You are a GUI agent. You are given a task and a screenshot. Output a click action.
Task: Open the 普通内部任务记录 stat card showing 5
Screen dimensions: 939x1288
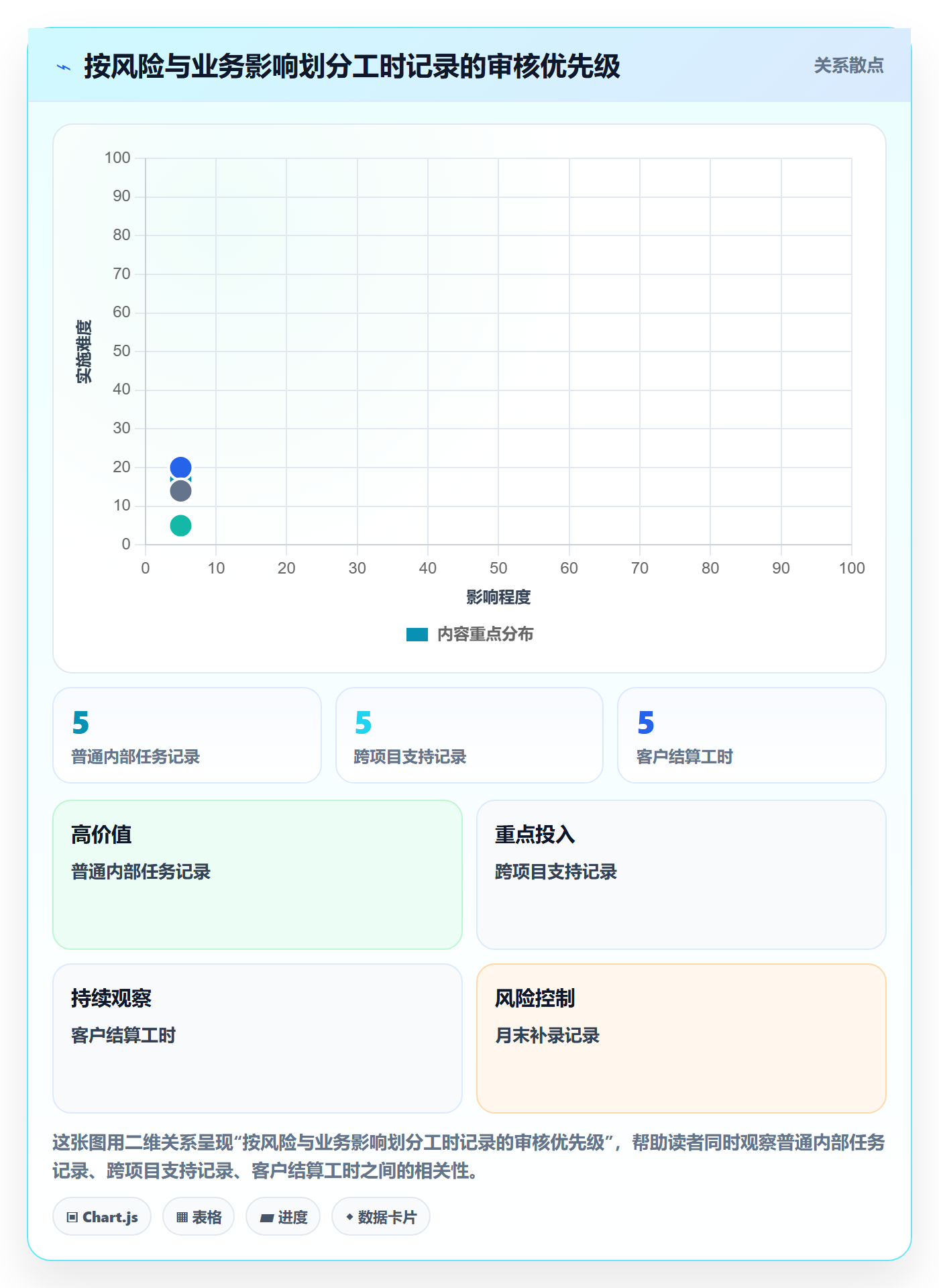[x=187, y=735]
